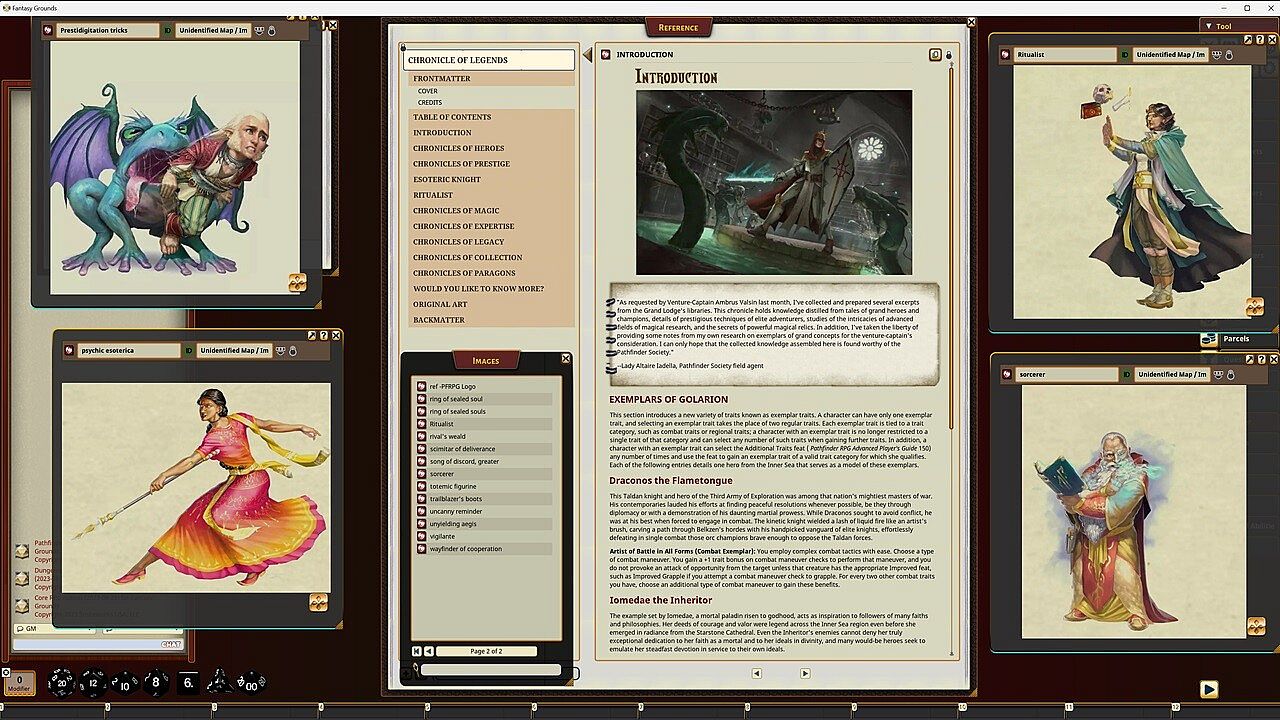Collapse the Frontmatter chapter

click(442, 78)
